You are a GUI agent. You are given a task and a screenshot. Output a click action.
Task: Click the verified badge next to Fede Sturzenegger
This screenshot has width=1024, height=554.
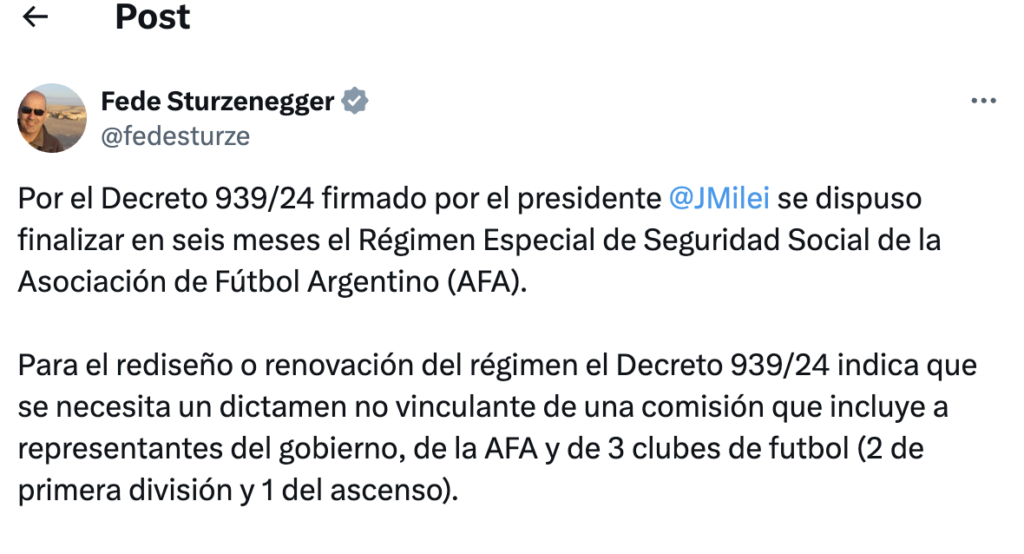356,101
